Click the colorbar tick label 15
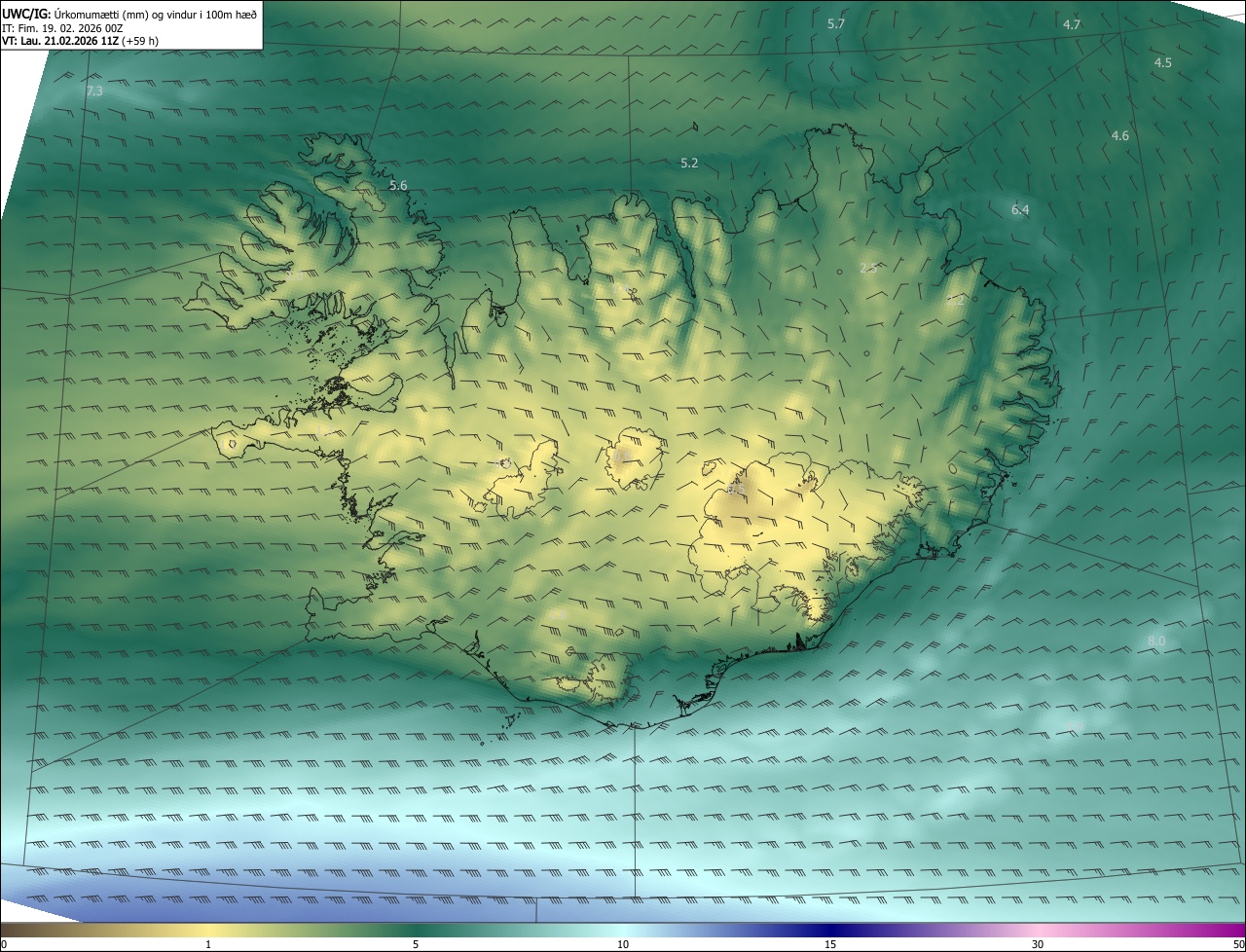Screen dimensions: 1246x952 pos(830,944)
